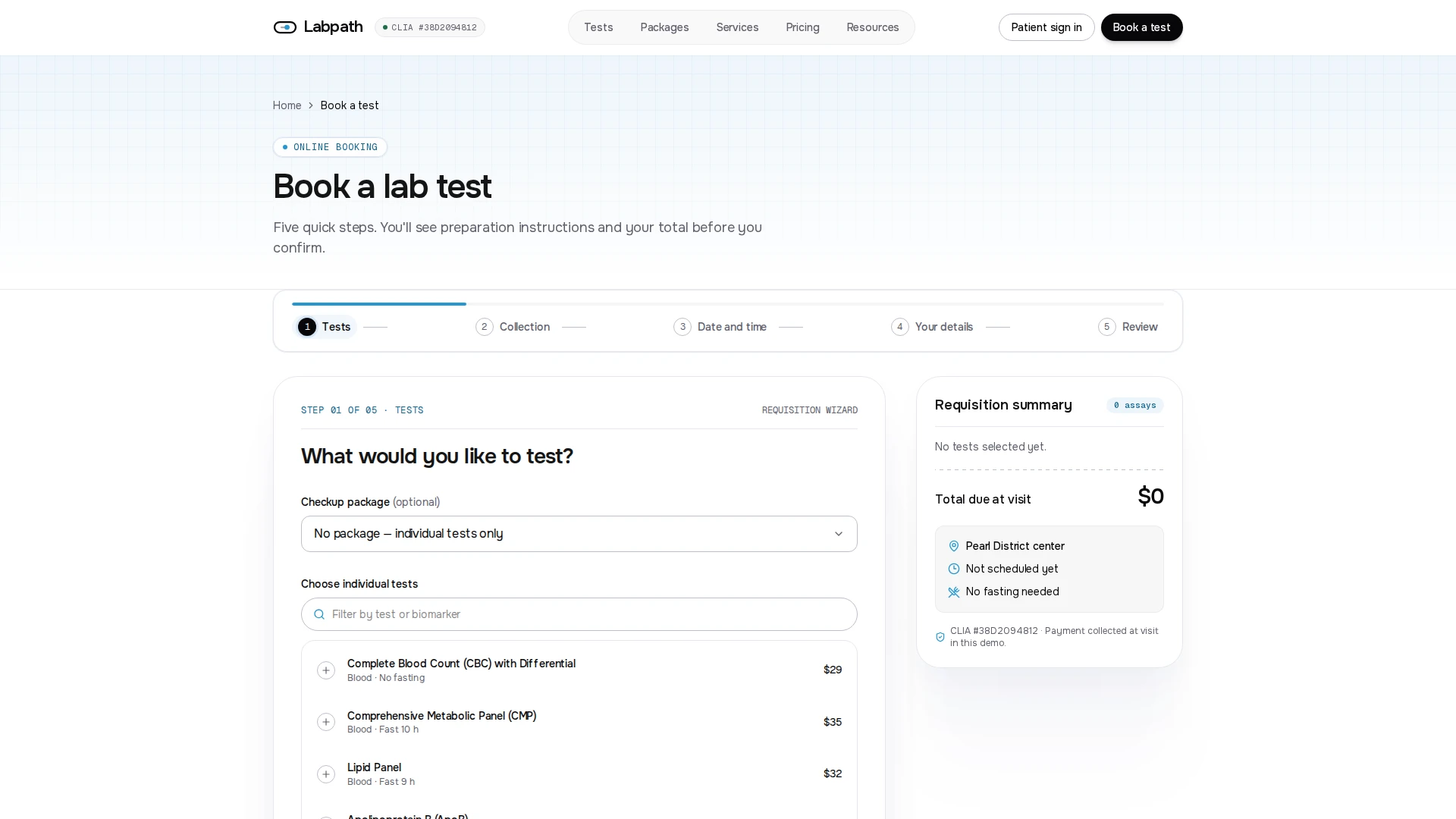The height and width of the screenshot is (819, 1456).
Task: Click the 'Blood · Fast 9 h' label
Action: point(381,782)
